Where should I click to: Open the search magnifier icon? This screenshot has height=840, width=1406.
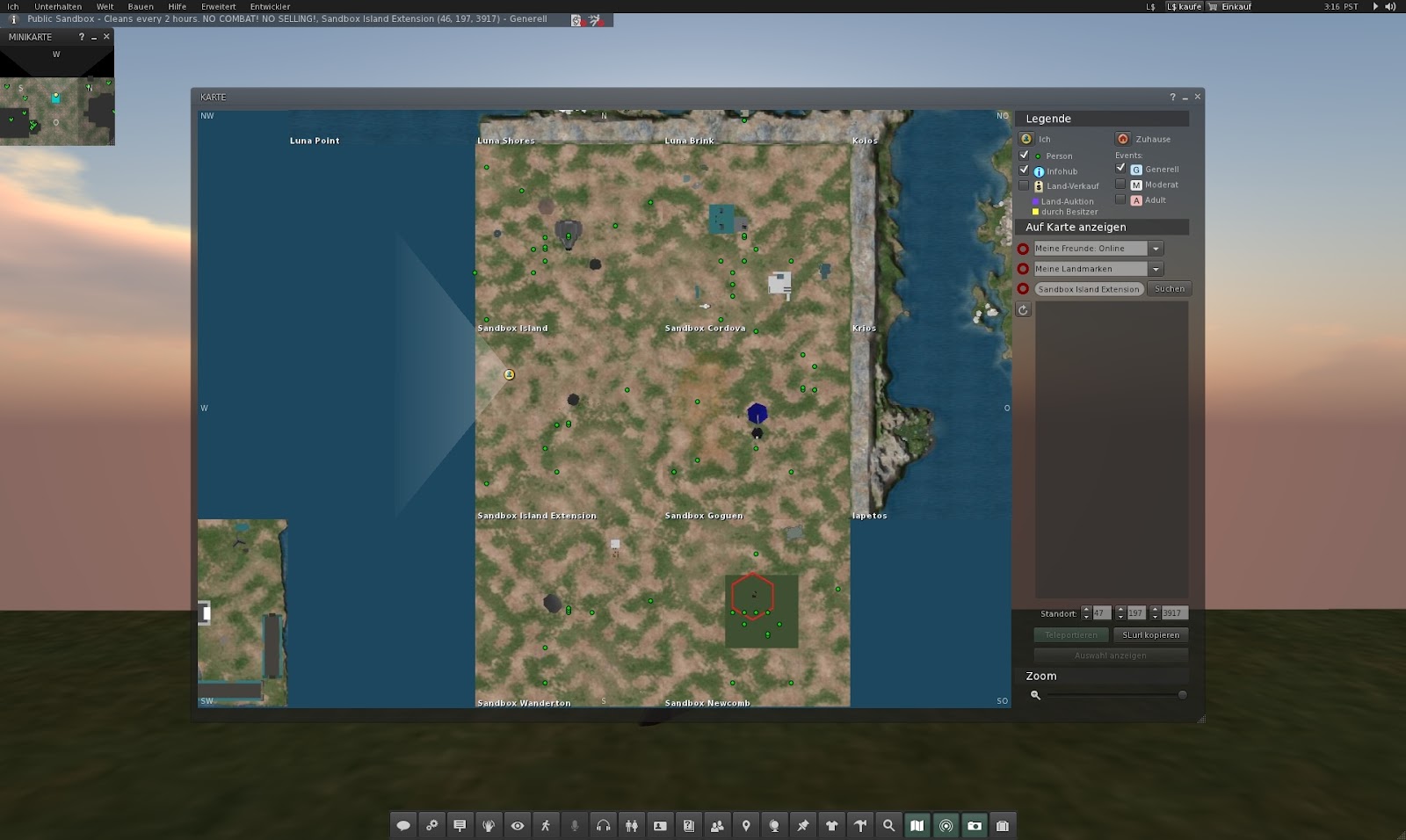888,825
